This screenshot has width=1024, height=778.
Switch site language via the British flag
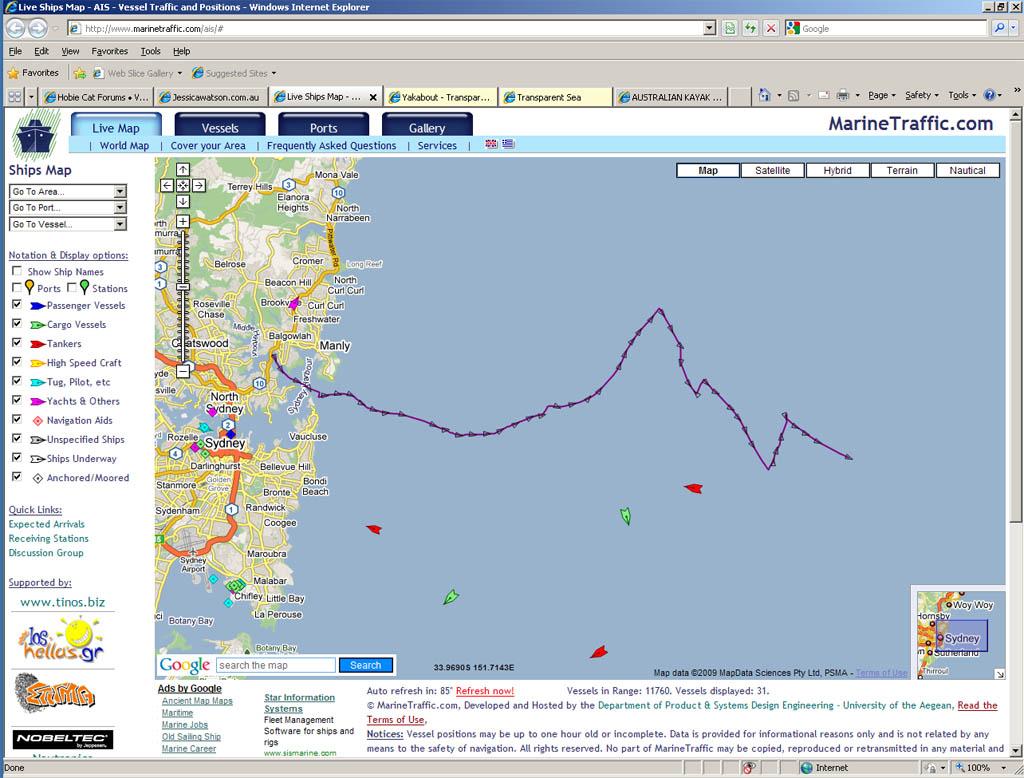[x=491, y=144]
